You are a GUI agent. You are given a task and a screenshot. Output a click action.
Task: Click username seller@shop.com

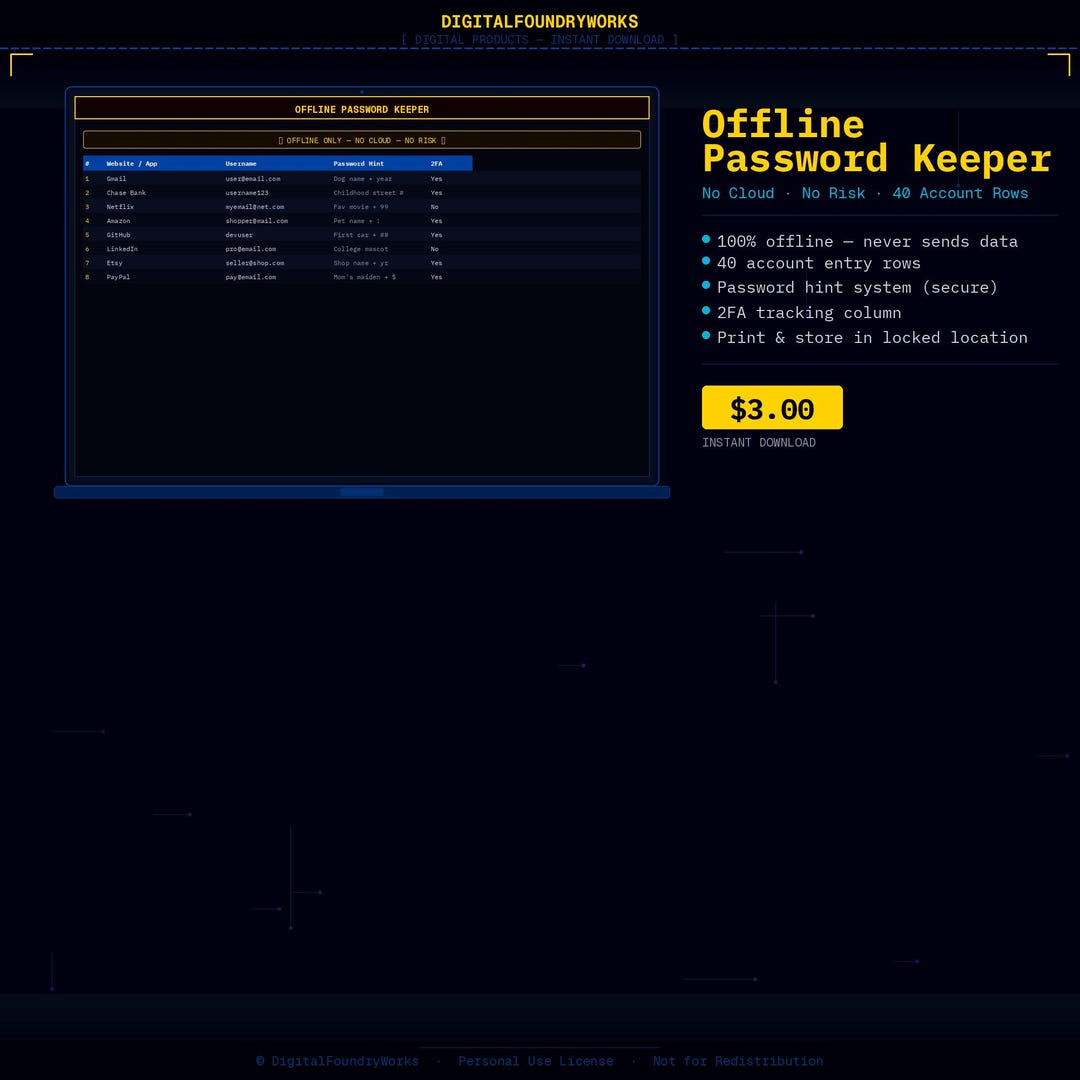click(x=254, y=263)
